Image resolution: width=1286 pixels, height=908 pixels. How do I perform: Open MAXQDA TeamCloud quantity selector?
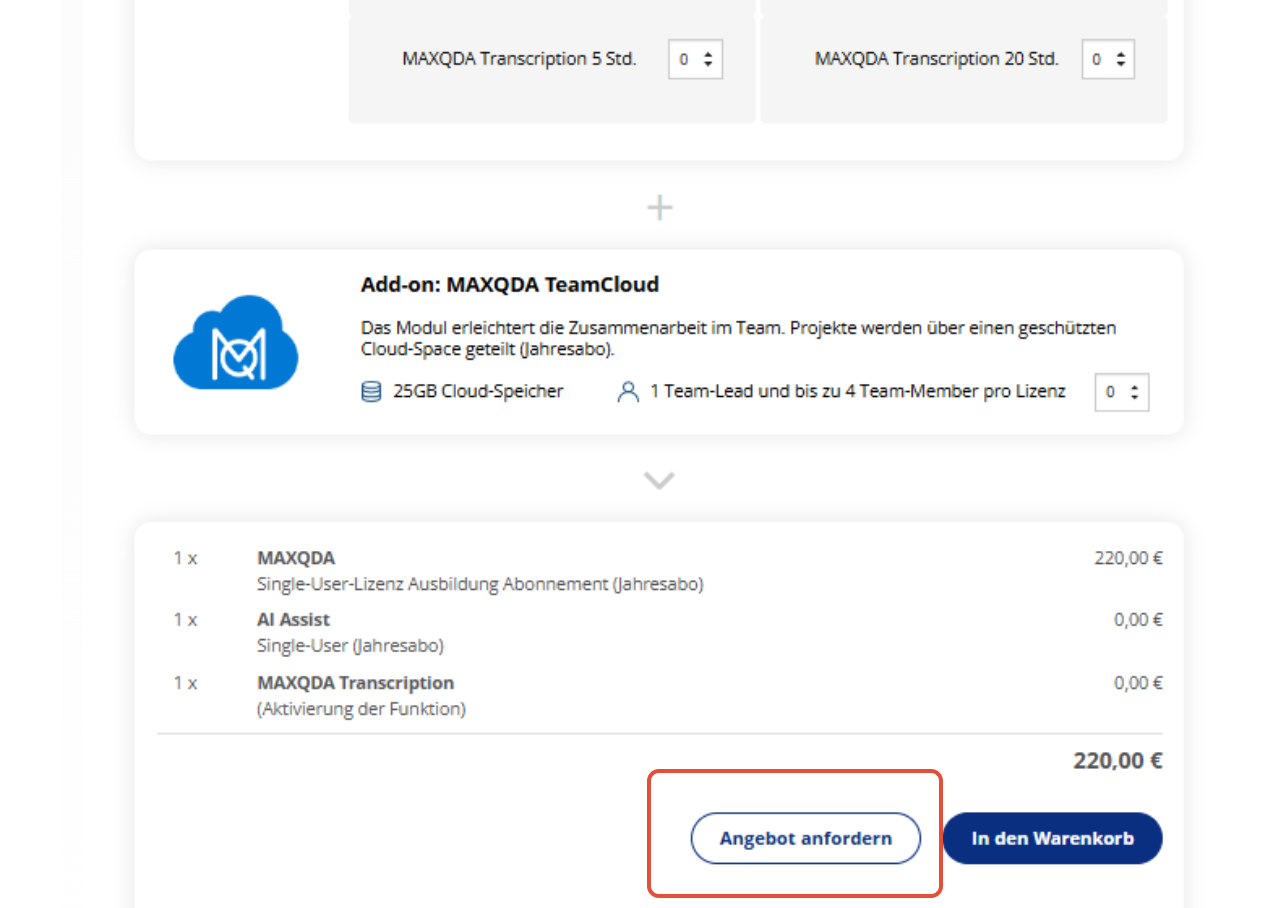pyautogui.click(x=1122, y=392)
